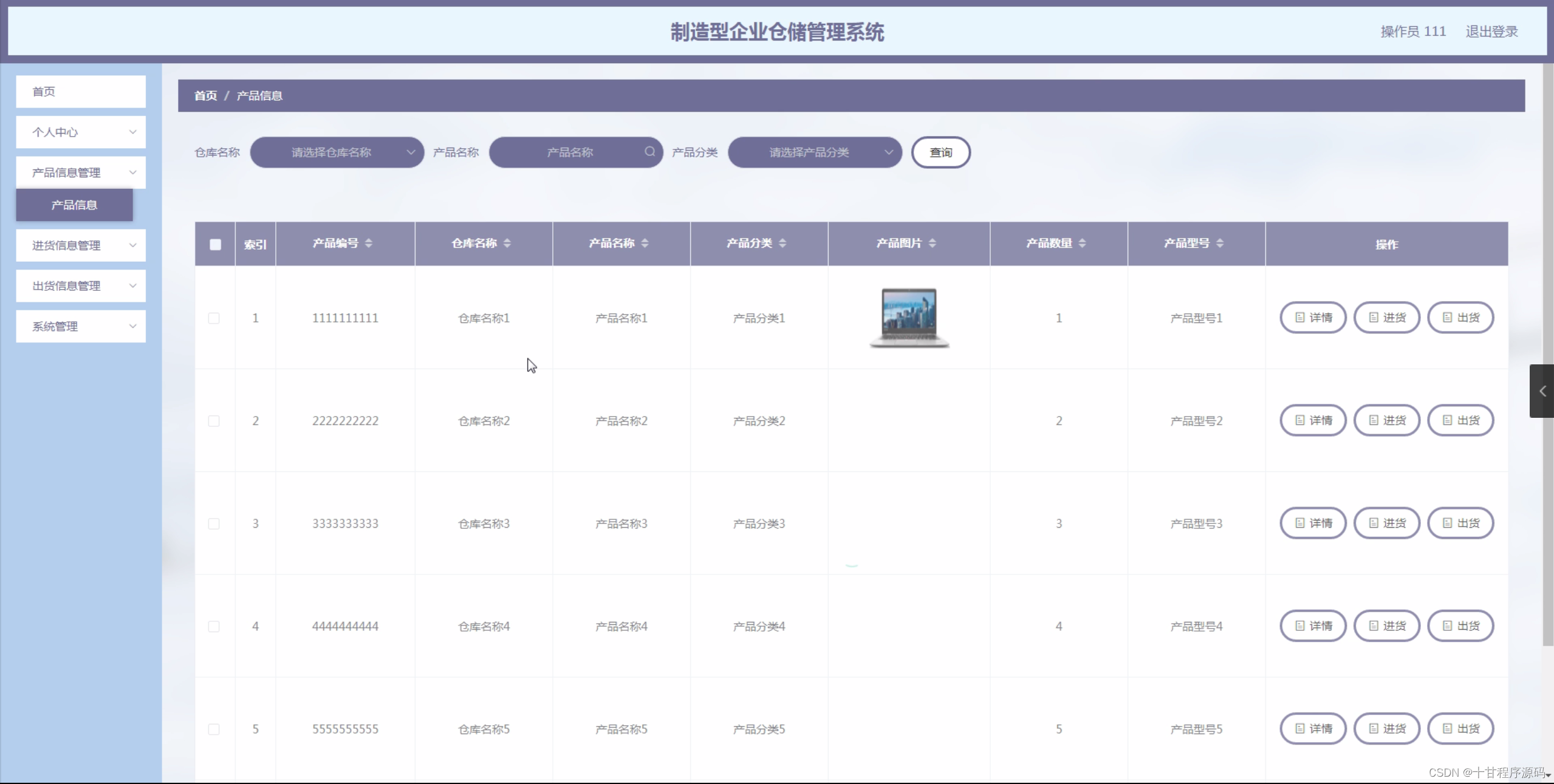Viewport: 1554px width, 784px height.
Task: Select 产品信息 in the sidebar menu
Action: (x=74, y=205)
